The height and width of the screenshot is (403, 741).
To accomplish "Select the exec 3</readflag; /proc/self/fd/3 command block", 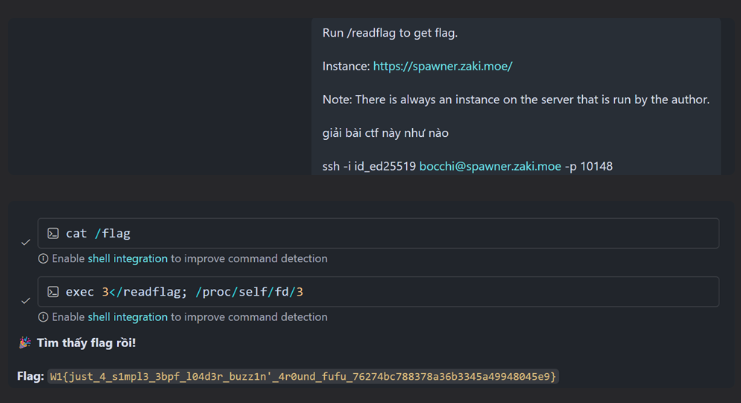I will click(x=378, y=292).
